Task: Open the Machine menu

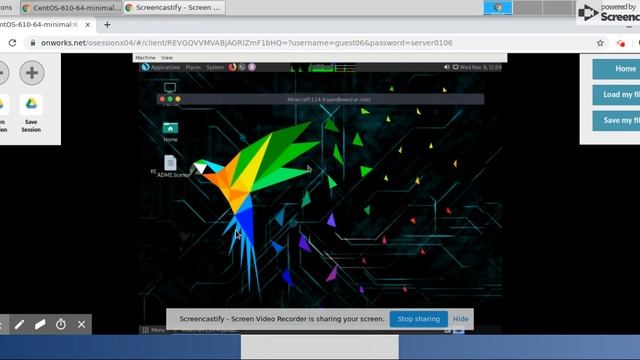Action: (145, 58)
